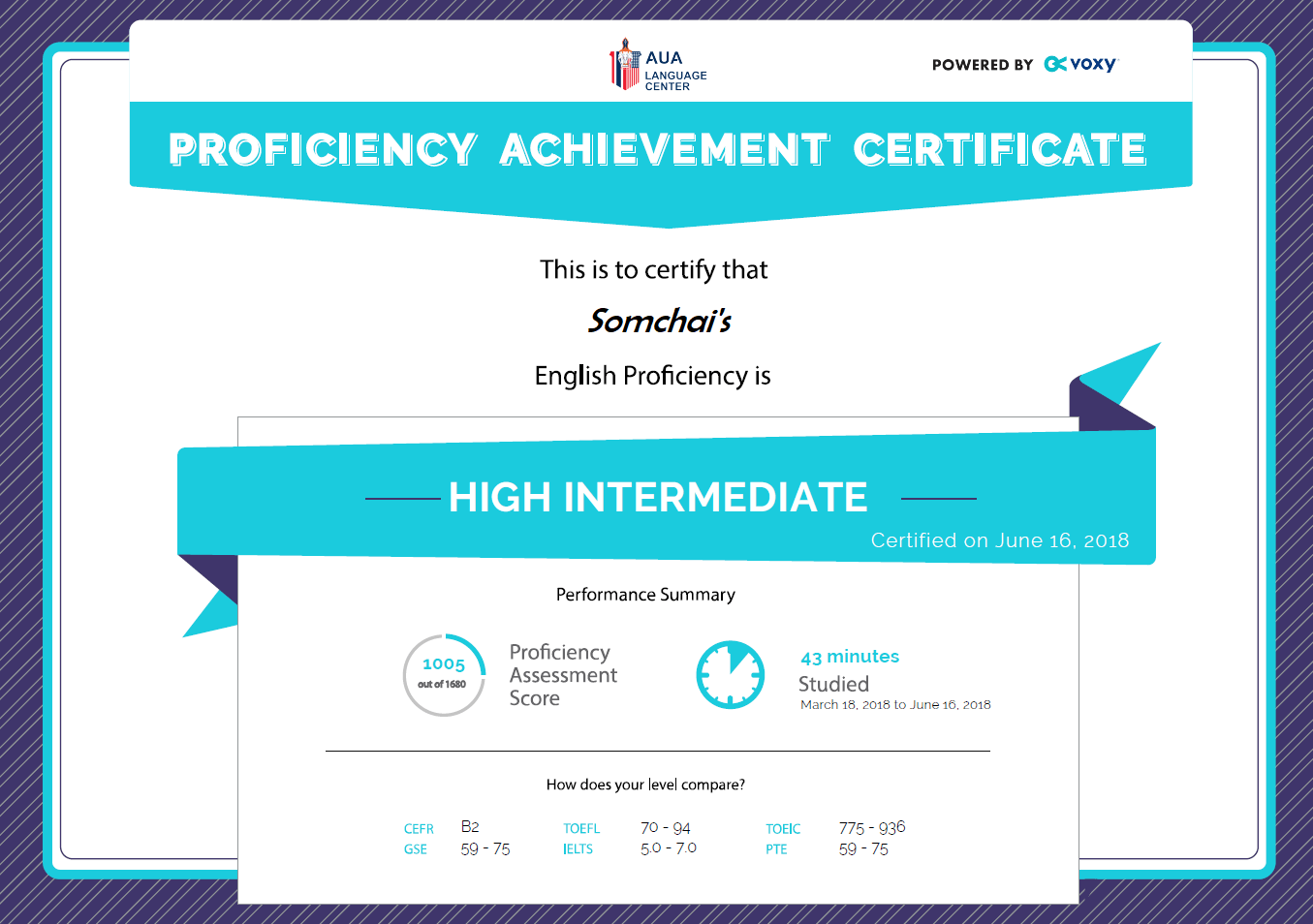The image size is (1313, 924).
Task: Select the name 'Somchai's'
Action: pyautogui.click(x=660, y=321)
